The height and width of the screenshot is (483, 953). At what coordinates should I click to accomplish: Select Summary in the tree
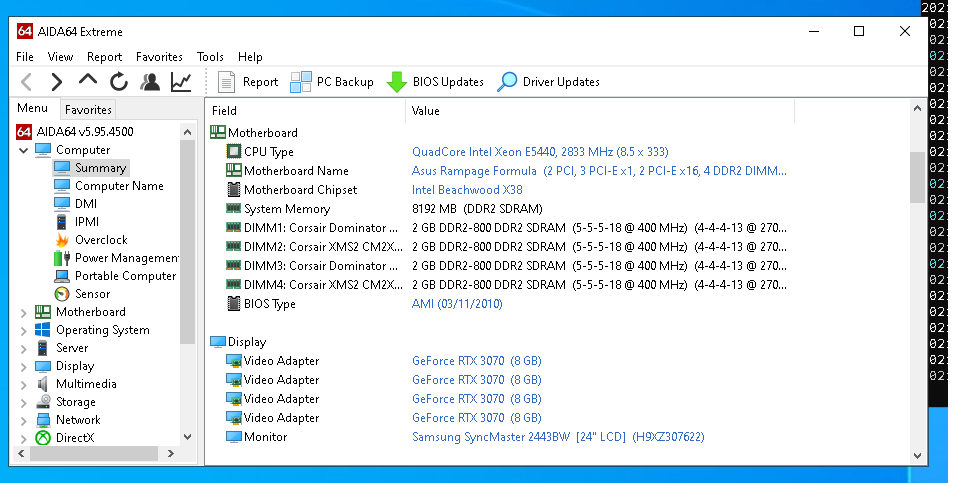click(100, 168)
